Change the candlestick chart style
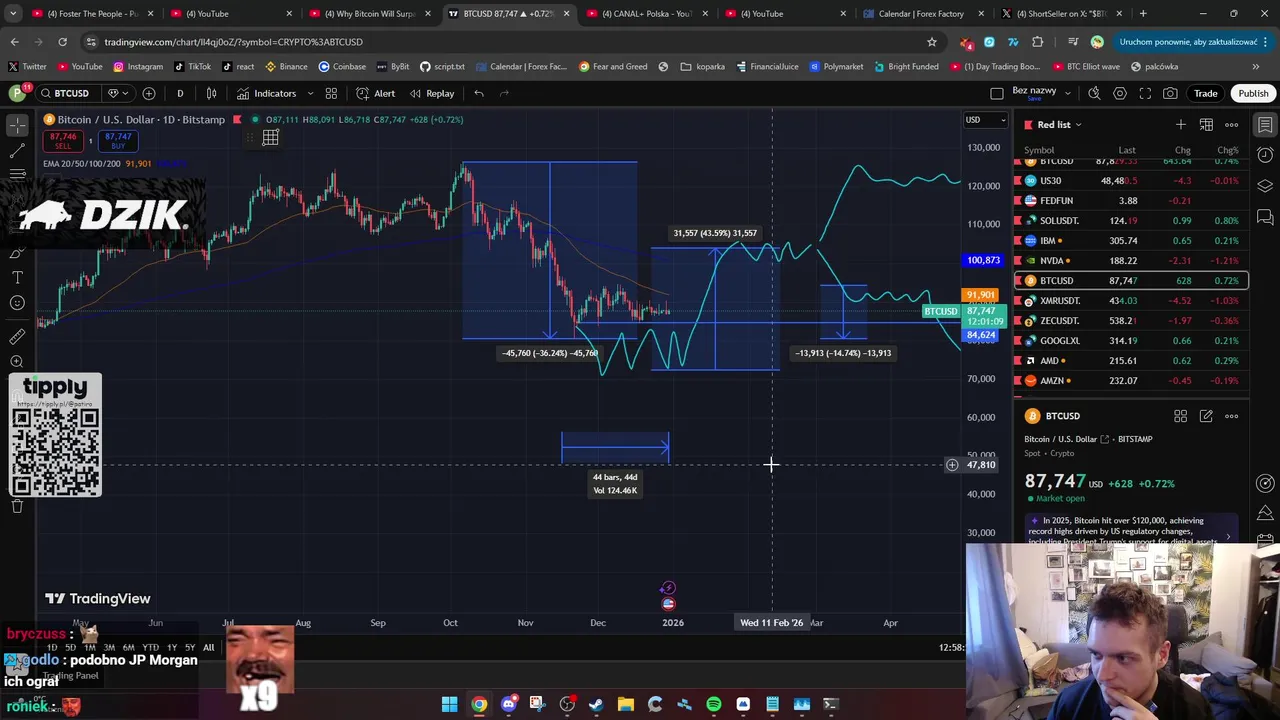Screen dimensions: 1280x720 click(211, 93)
